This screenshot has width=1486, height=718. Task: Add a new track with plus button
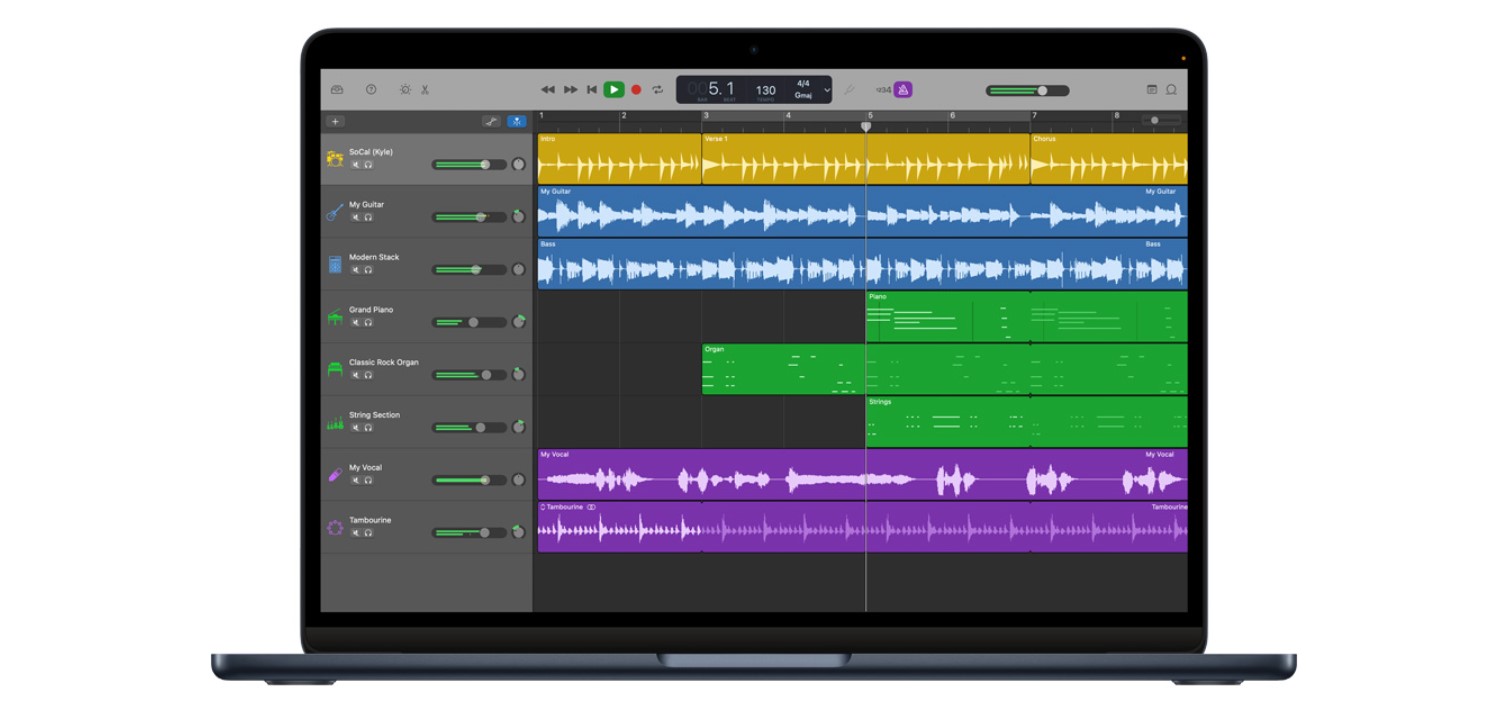336,121
